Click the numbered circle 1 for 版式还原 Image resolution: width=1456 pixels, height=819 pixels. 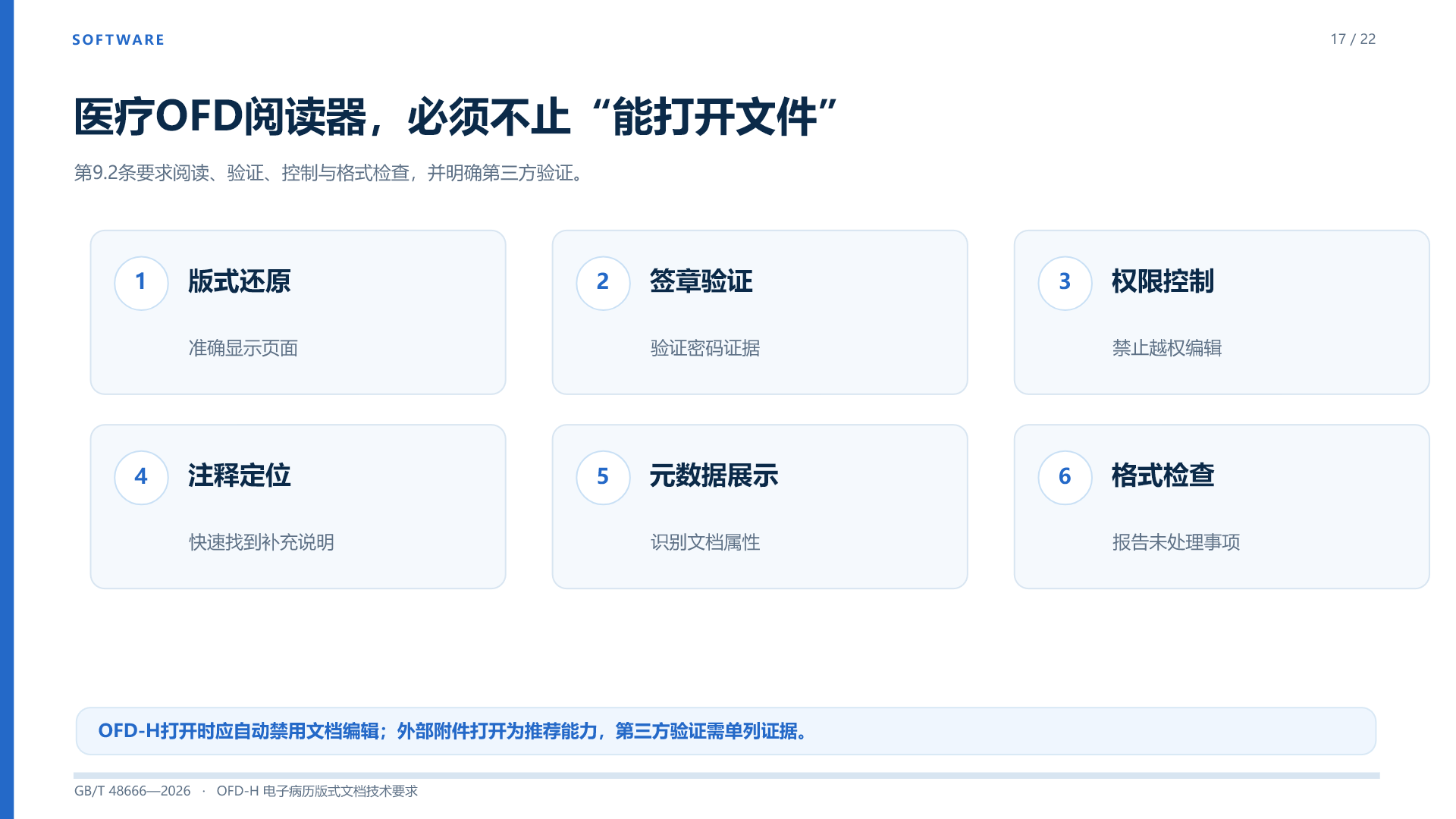(x=141, y=283)
